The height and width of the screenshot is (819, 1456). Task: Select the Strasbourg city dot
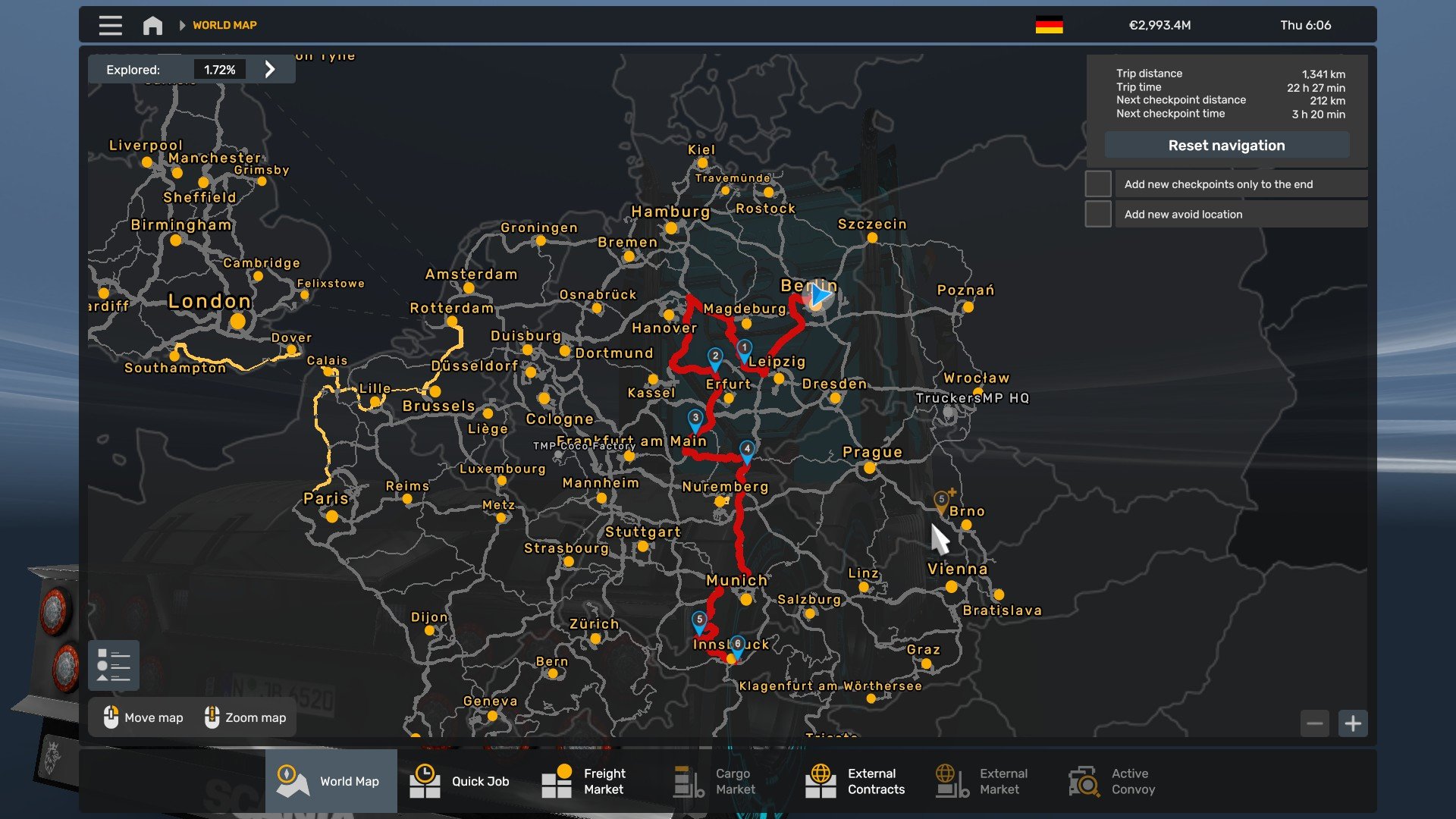(569, 562)
